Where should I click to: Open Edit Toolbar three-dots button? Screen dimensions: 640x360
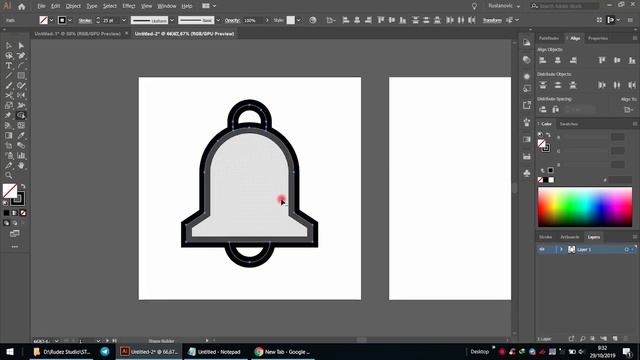(x=15, y=247)
